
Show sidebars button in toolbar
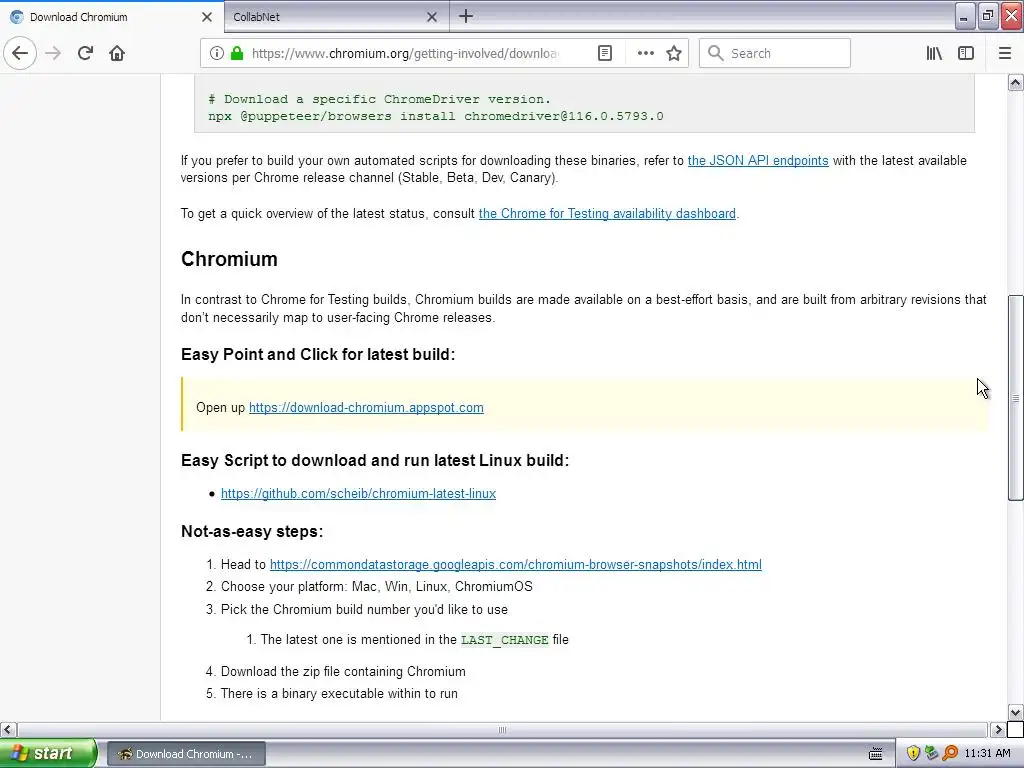coord(966,53)
